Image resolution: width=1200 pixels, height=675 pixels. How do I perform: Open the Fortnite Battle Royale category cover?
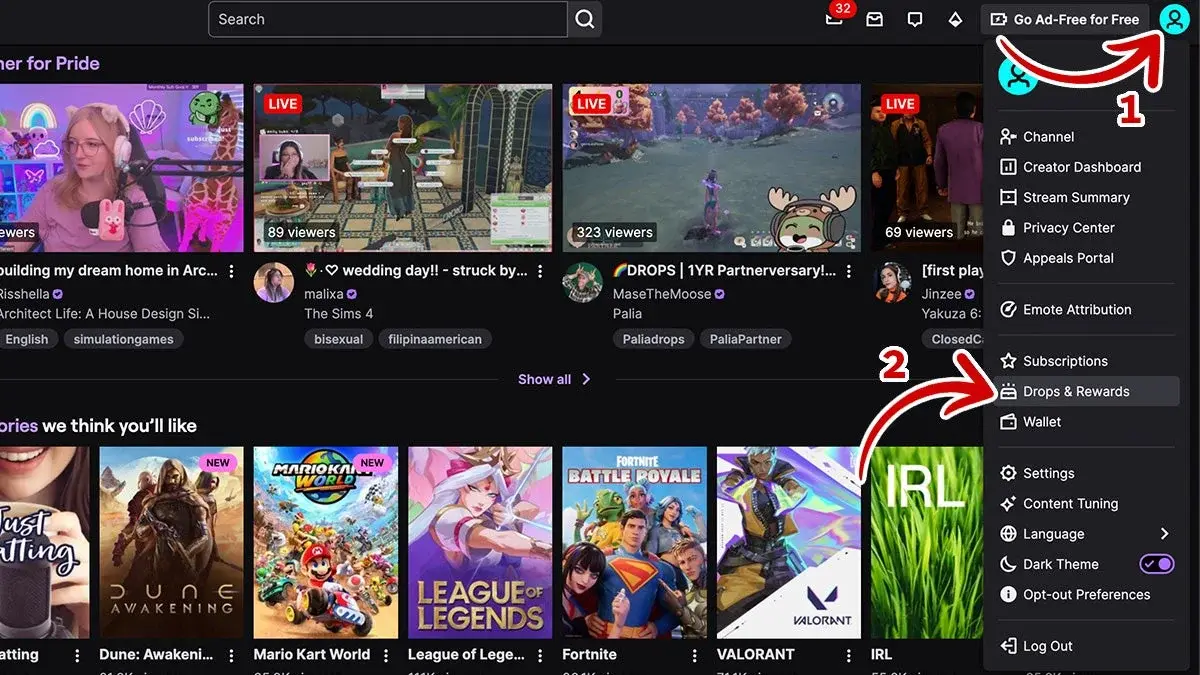pos(635,543)
